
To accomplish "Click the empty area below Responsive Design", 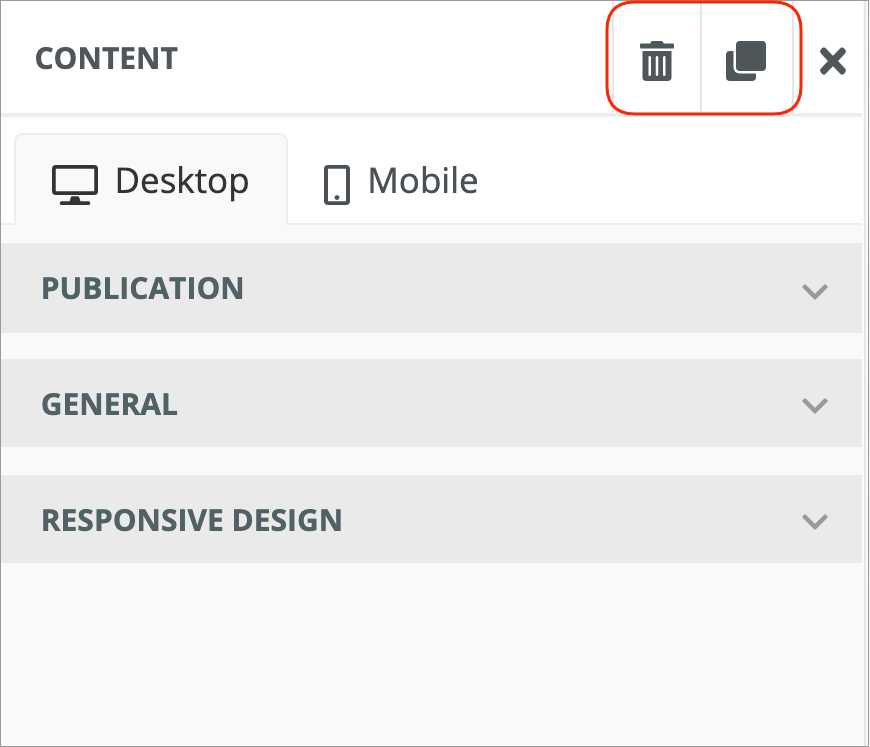I will click(430, 650).
